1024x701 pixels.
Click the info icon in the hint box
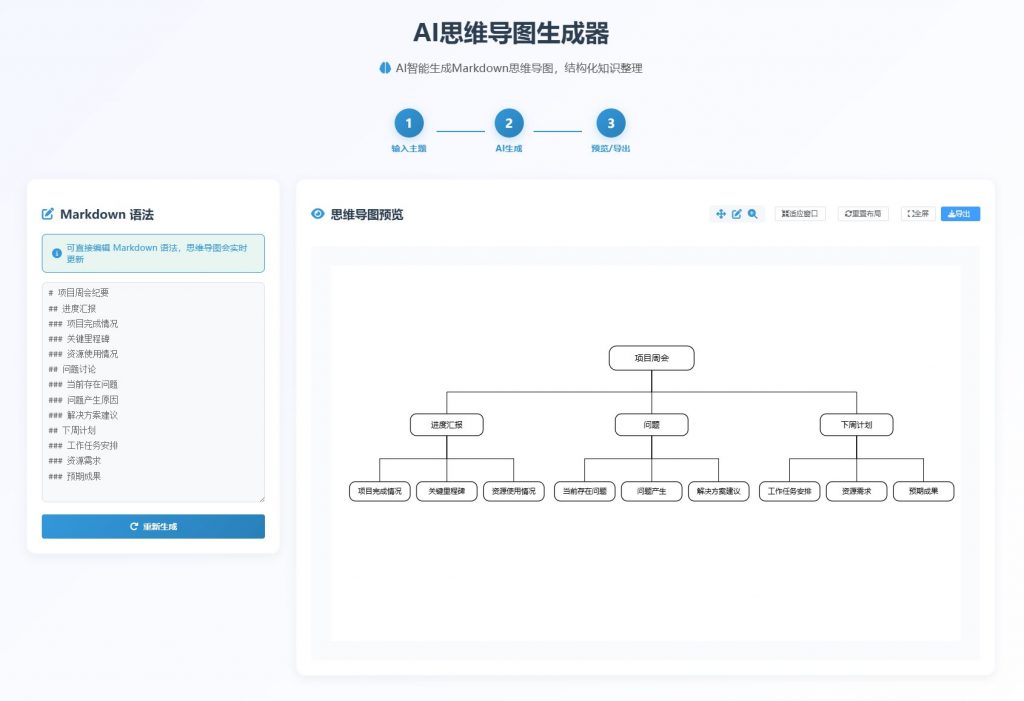click(x=56, y=253)
